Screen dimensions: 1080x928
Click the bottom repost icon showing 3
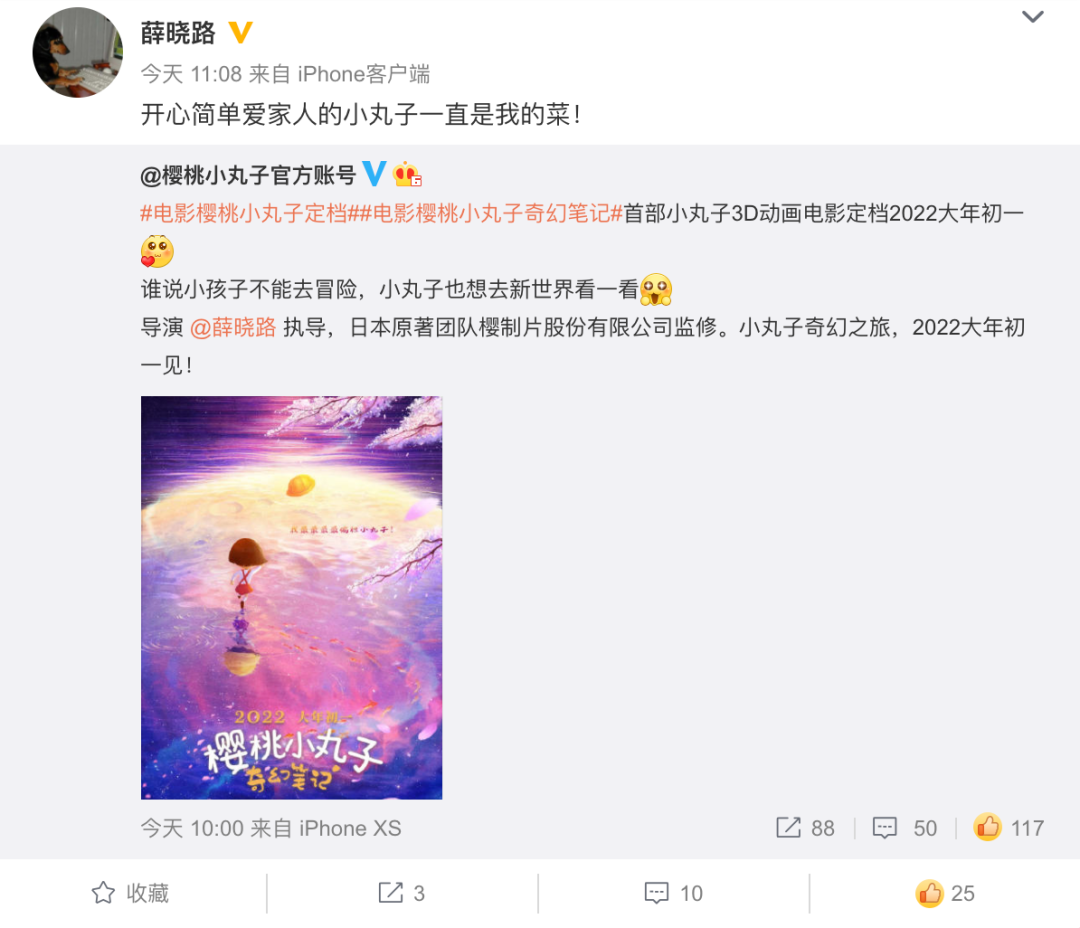click(x=391, y=893)
